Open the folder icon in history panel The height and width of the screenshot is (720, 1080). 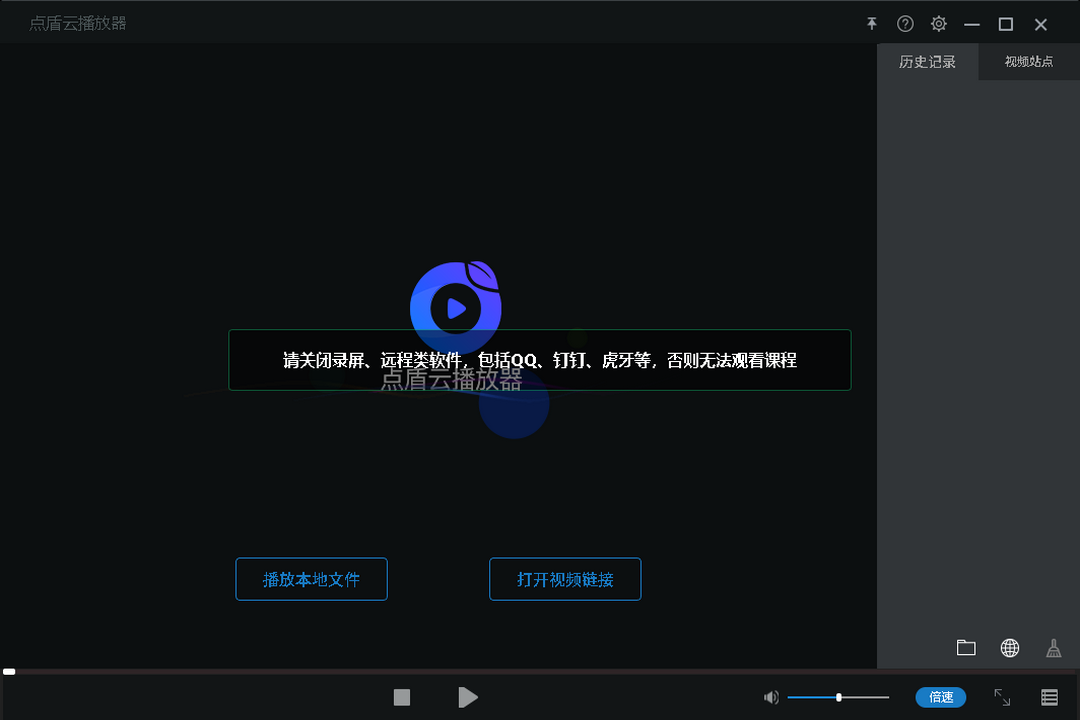click(966, 648)
